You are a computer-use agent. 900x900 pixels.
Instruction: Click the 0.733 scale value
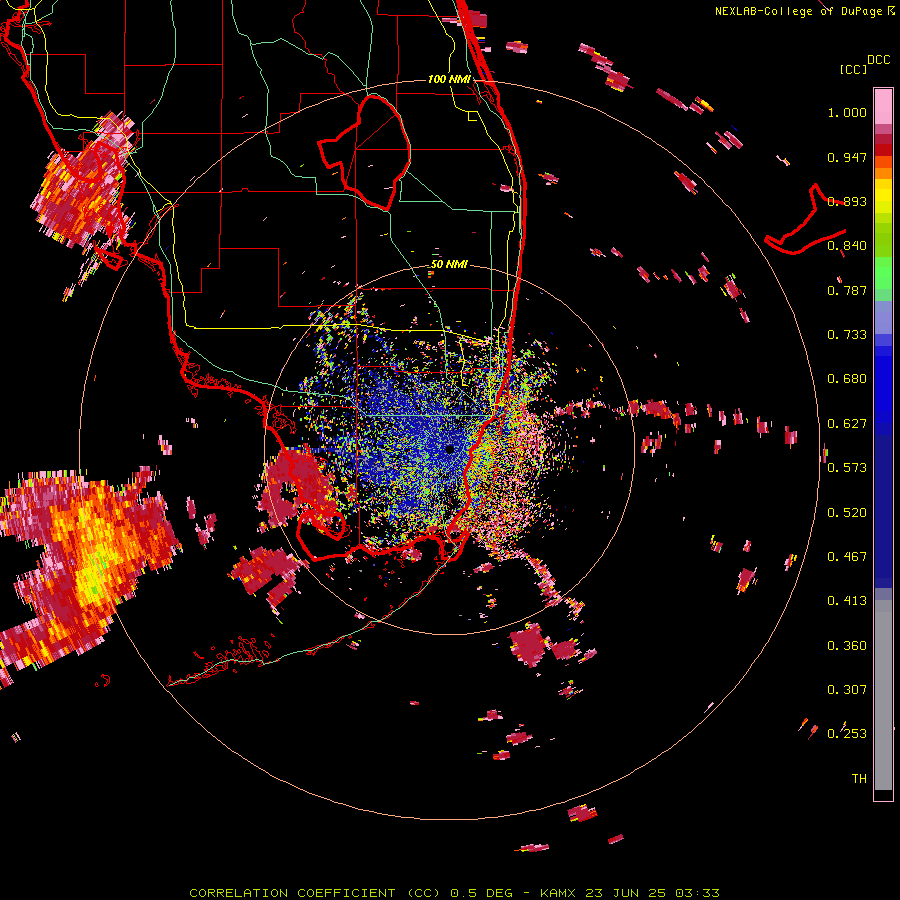click(847, 335)
